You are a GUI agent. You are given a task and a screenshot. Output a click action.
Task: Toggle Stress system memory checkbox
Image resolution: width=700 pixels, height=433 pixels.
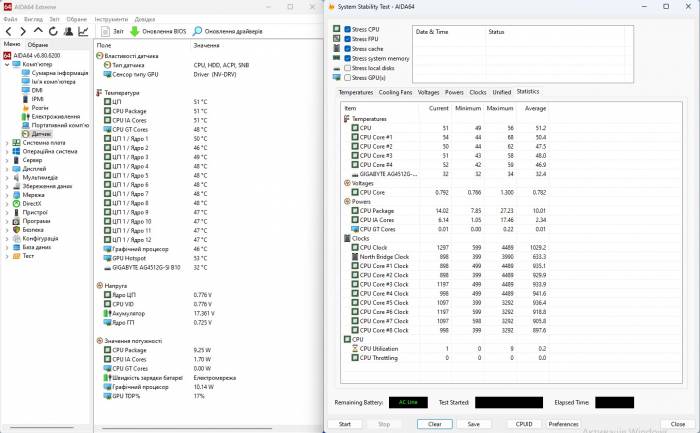coord(347,58)
